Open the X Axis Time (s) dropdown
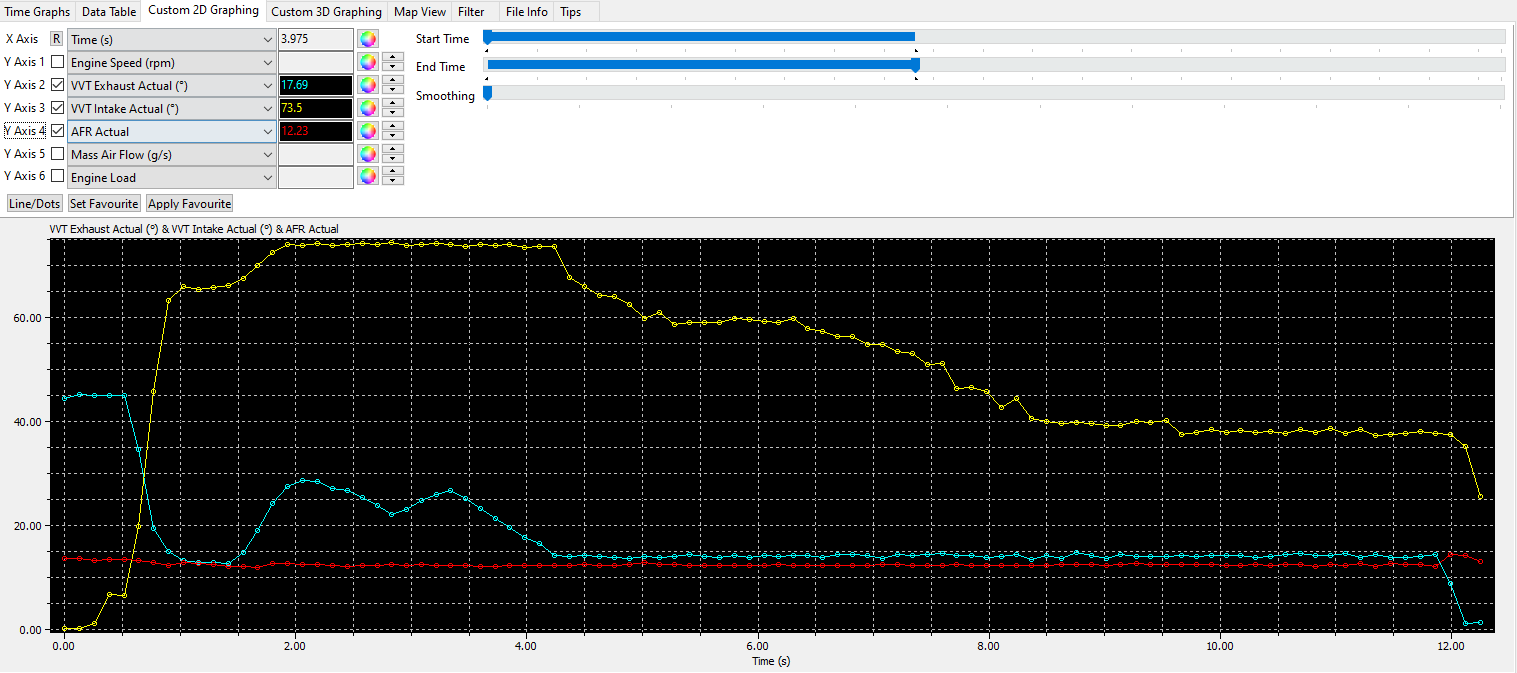 pos(171,39)
